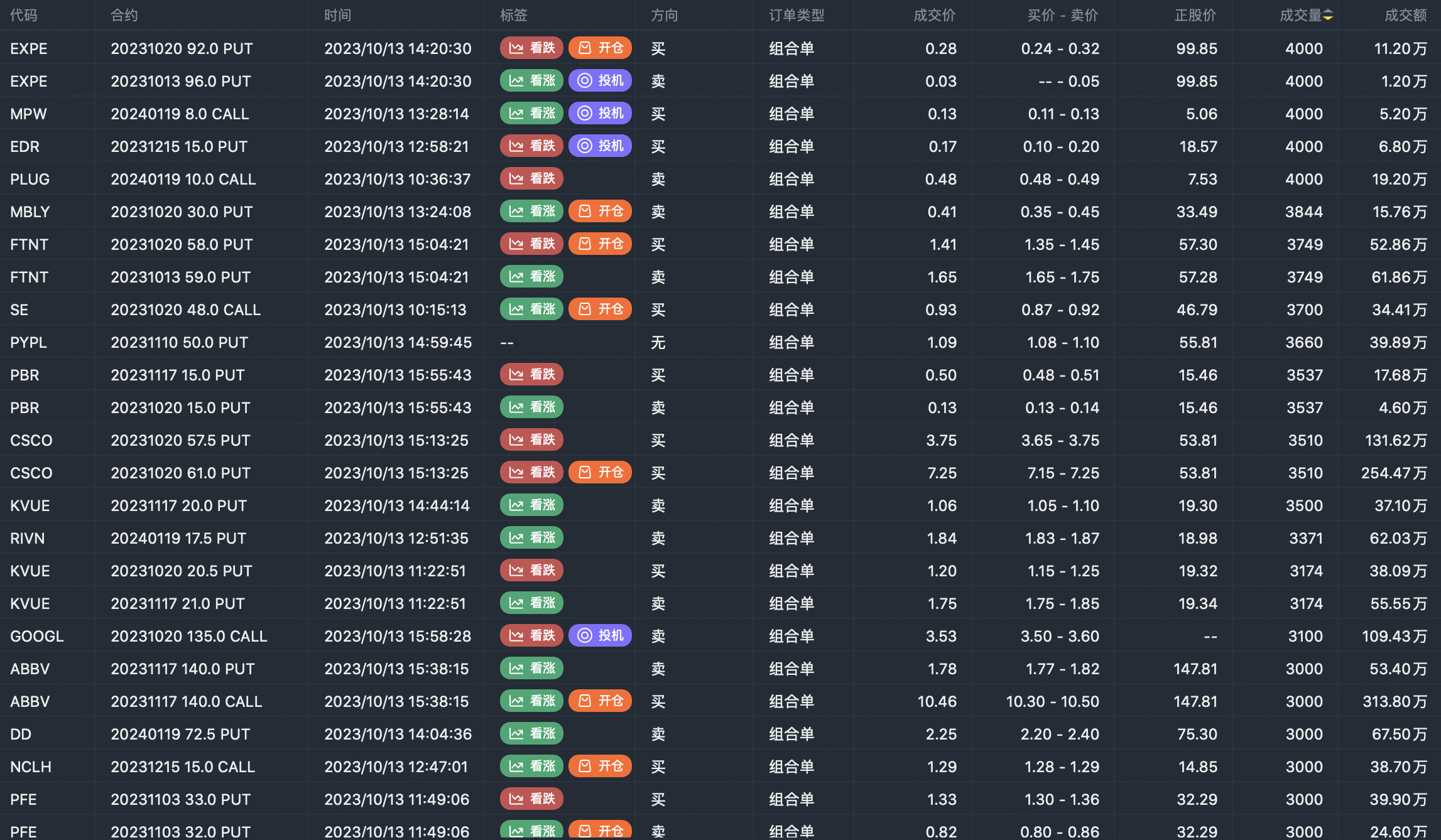Click the 看涨 tag in ABBV 140.0 PUT row

point(531,668)
